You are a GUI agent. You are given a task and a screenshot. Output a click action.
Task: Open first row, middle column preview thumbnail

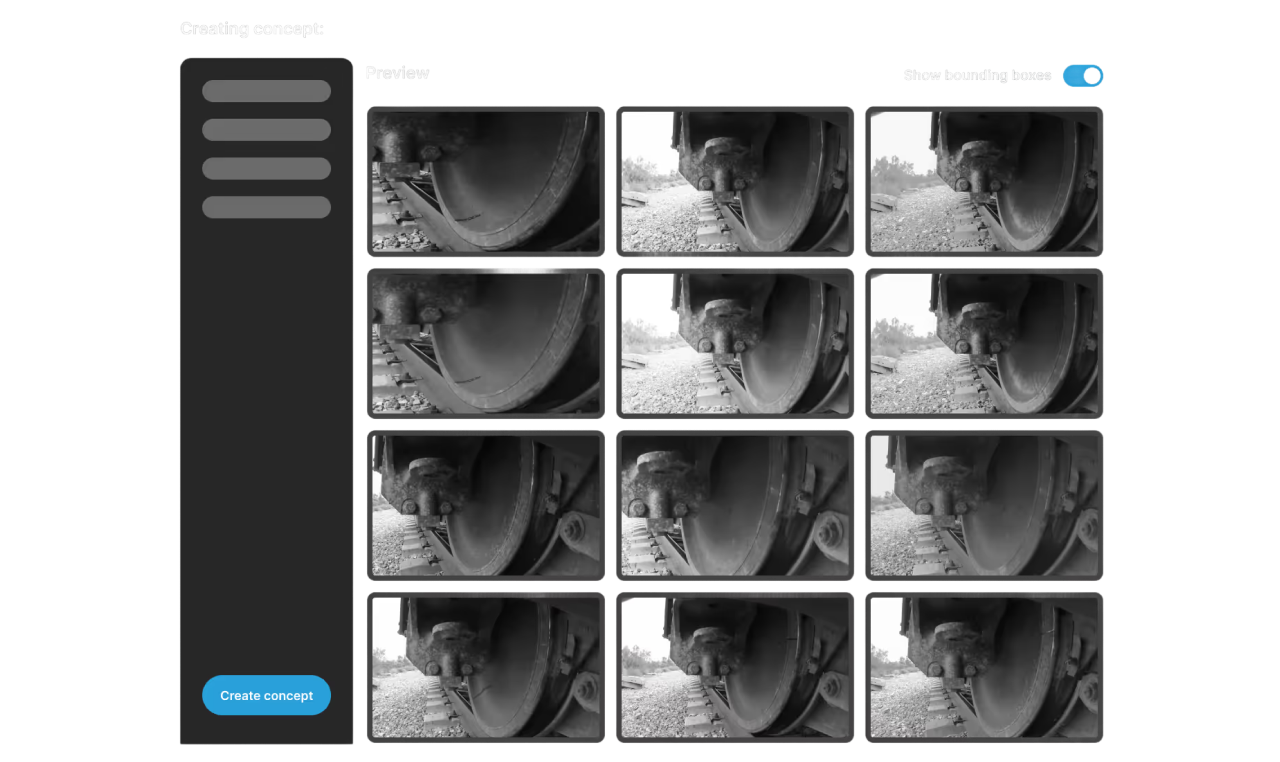(x=735, y=181)
